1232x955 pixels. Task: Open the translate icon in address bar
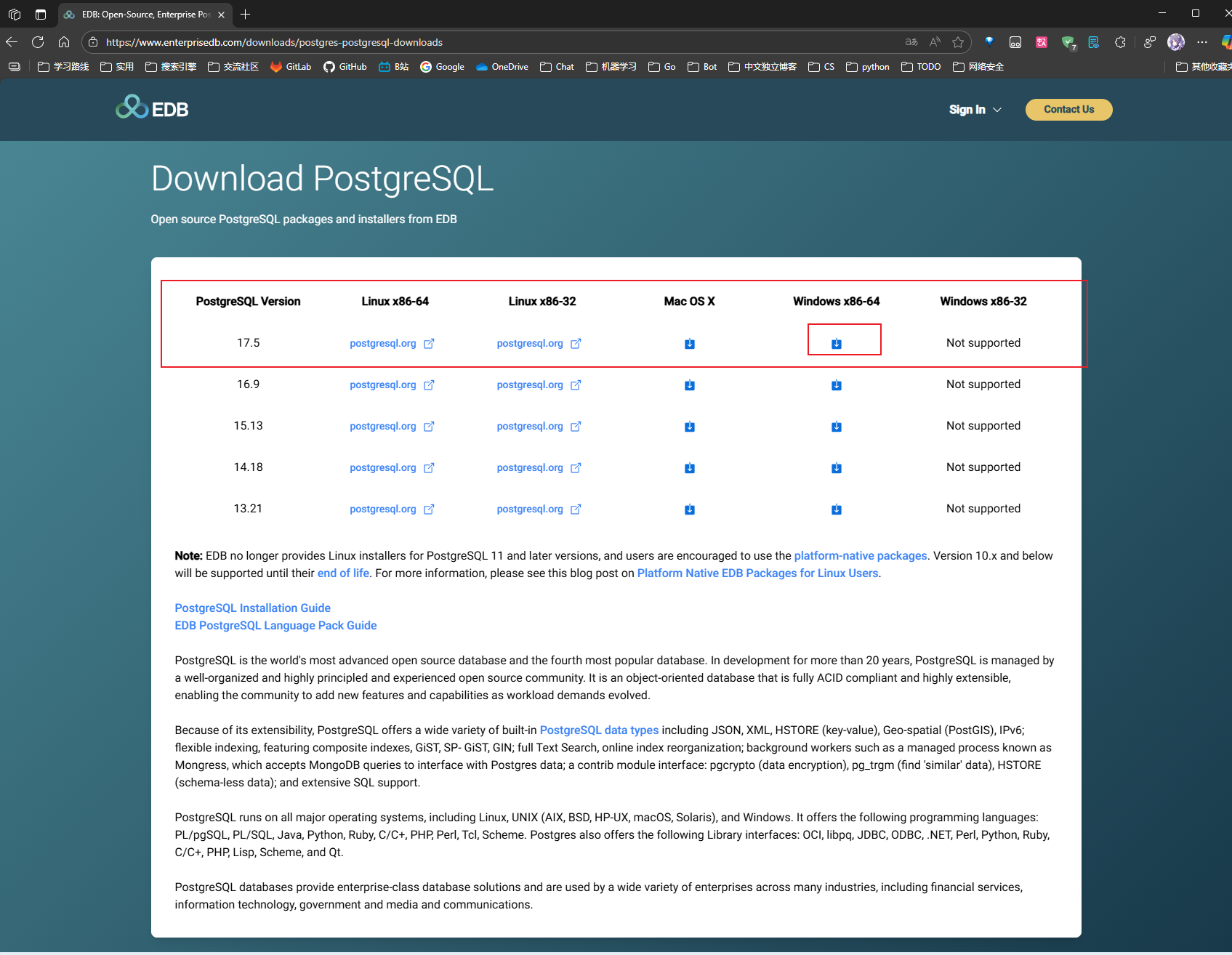[x=911, y=42]
